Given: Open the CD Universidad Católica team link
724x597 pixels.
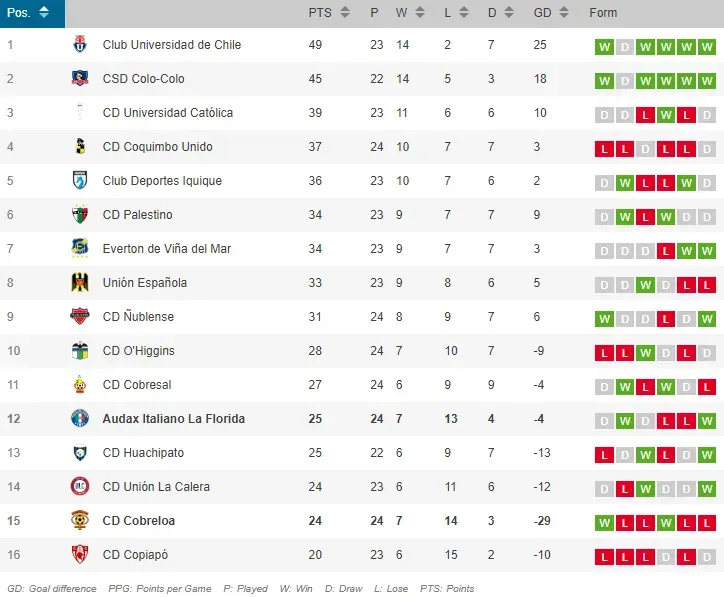Looking at the screenshot, I should coord(168,113).
